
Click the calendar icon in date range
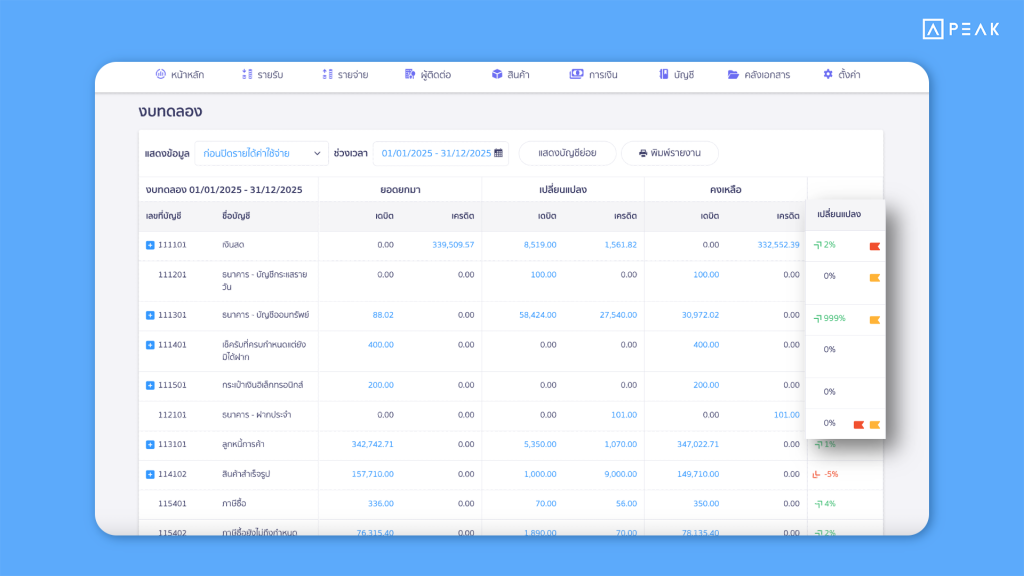click(498, 153)
